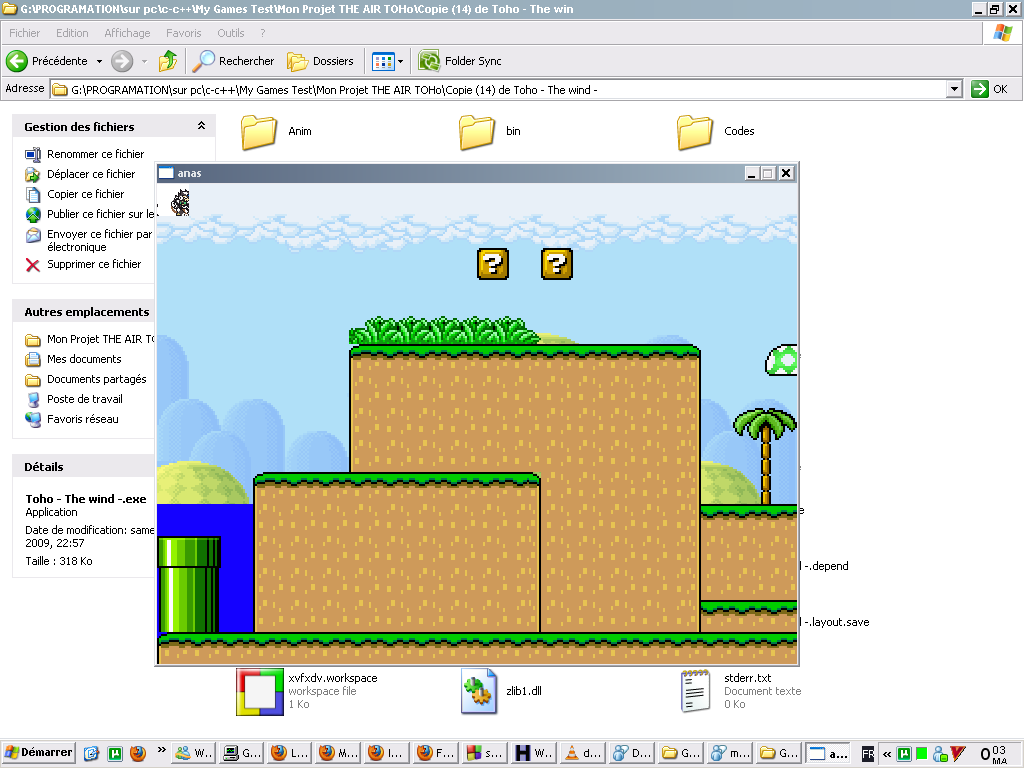The image size is (1024, 768).
Task: Toggle the Dossiers folders pane button
Action: [x=321, y=61]
